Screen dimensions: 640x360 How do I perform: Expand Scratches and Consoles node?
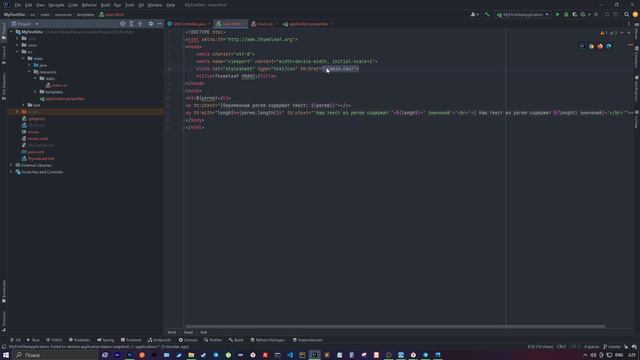point(11,172)
